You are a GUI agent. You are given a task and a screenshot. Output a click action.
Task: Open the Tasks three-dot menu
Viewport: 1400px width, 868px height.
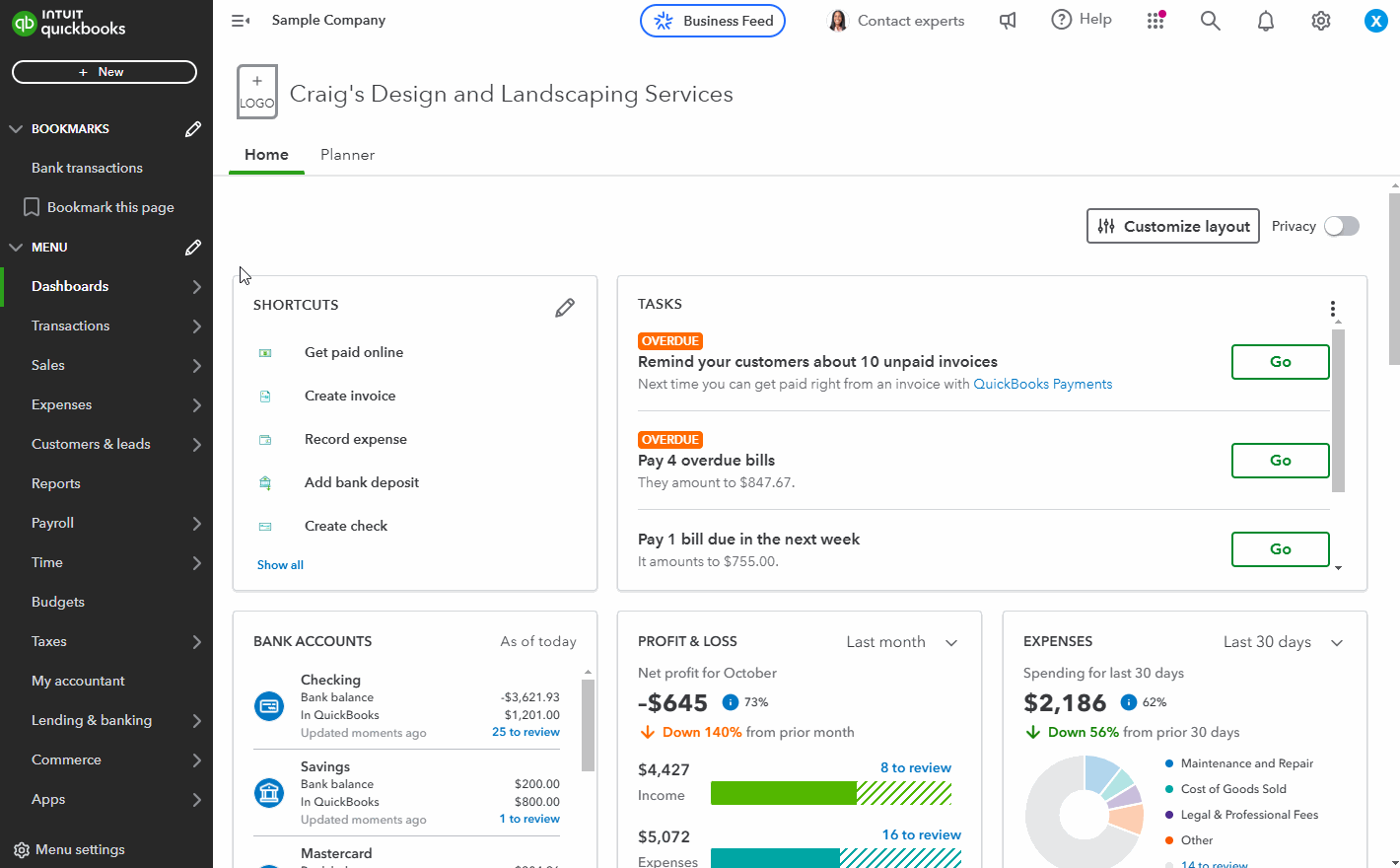tap(1333, 309)
